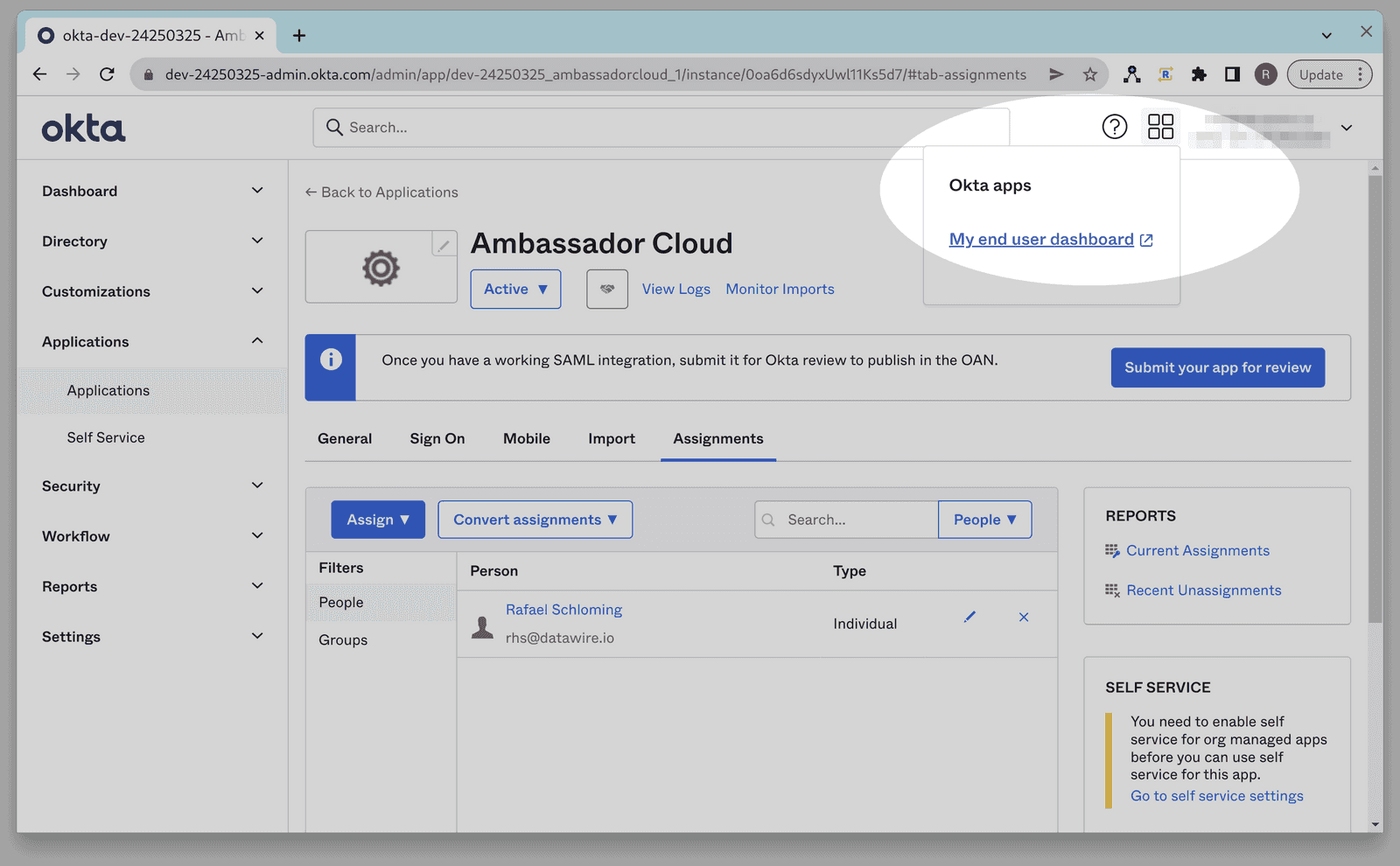This screenshot has width=1400, height=866.
Task: Click the browser address bar URL
Action: click(x=596, y=74)
